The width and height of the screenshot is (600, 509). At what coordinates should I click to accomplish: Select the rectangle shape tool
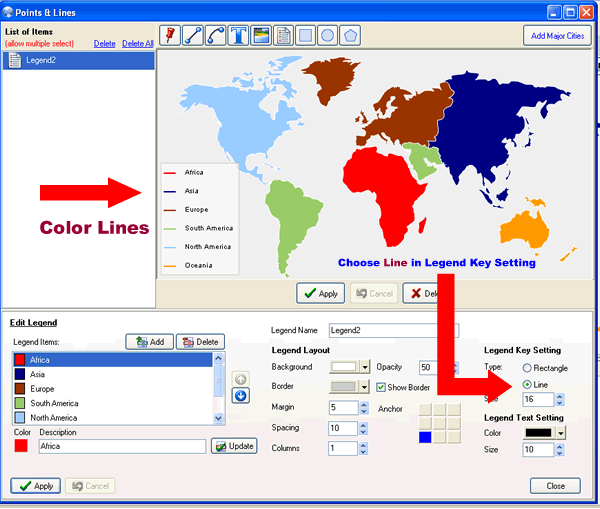(305, 36)
